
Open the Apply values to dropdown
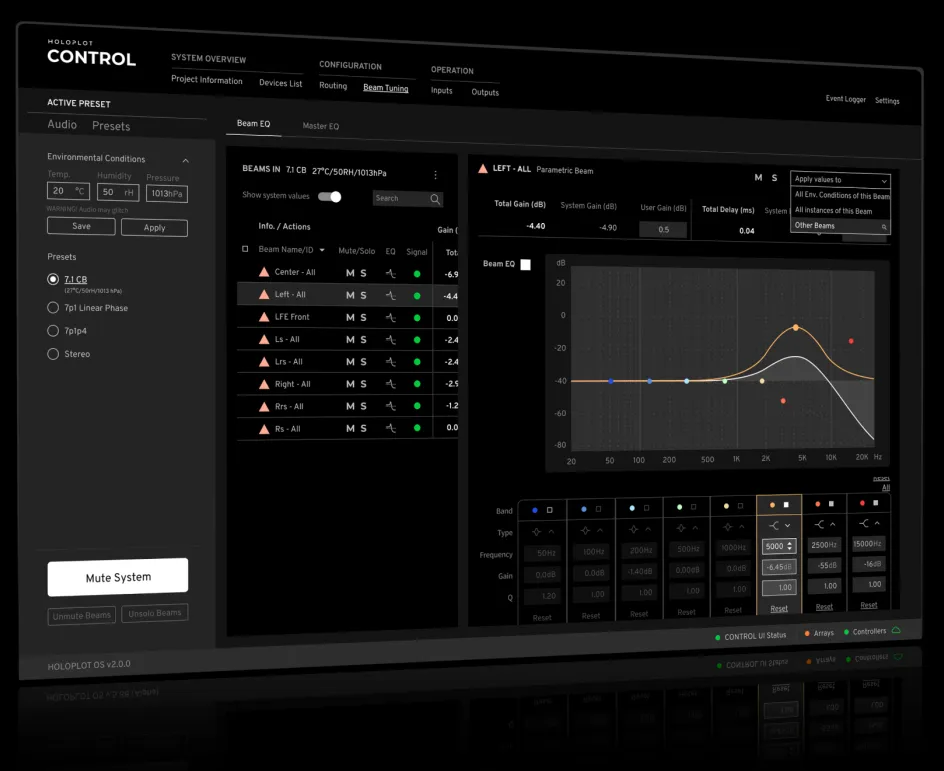click(840, 179)
